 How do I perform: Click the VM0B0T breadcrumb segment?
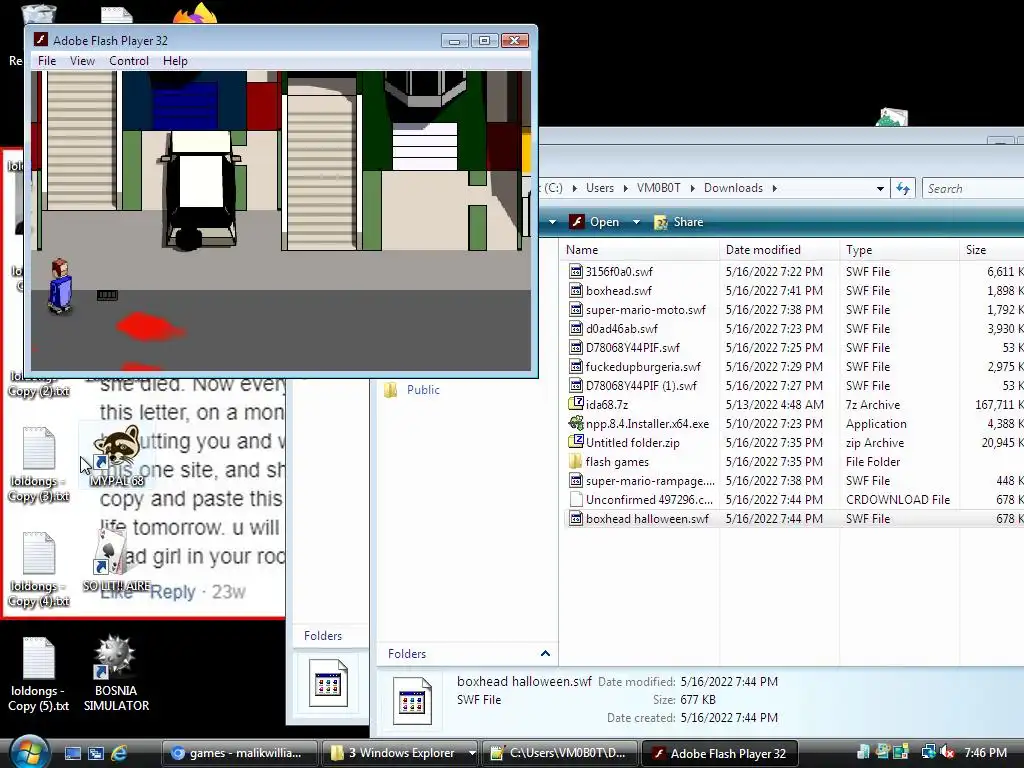pos(658,188)
